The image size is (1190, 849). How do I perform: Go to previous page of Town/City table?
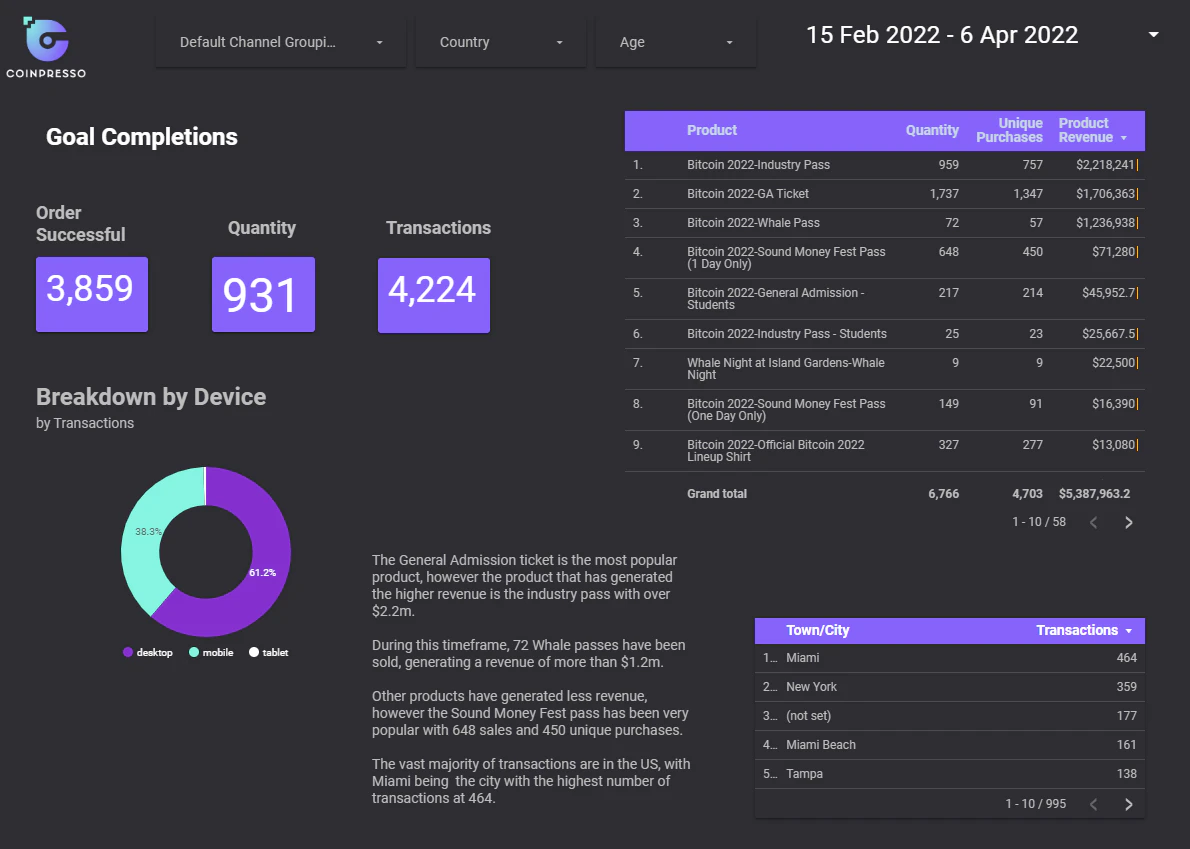tap(1094, 804)
